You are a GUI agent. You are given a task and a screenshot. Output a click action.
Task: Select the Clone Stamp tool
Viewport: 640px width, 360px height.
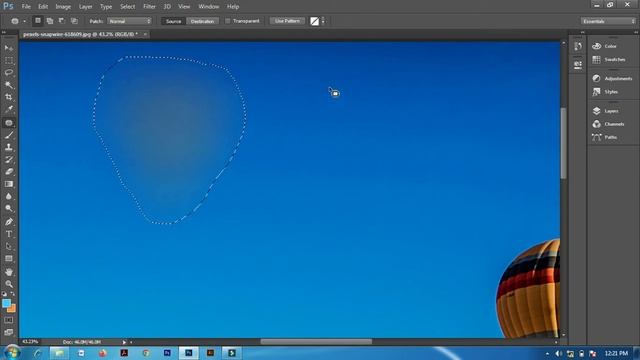click(x=9, y=147)
